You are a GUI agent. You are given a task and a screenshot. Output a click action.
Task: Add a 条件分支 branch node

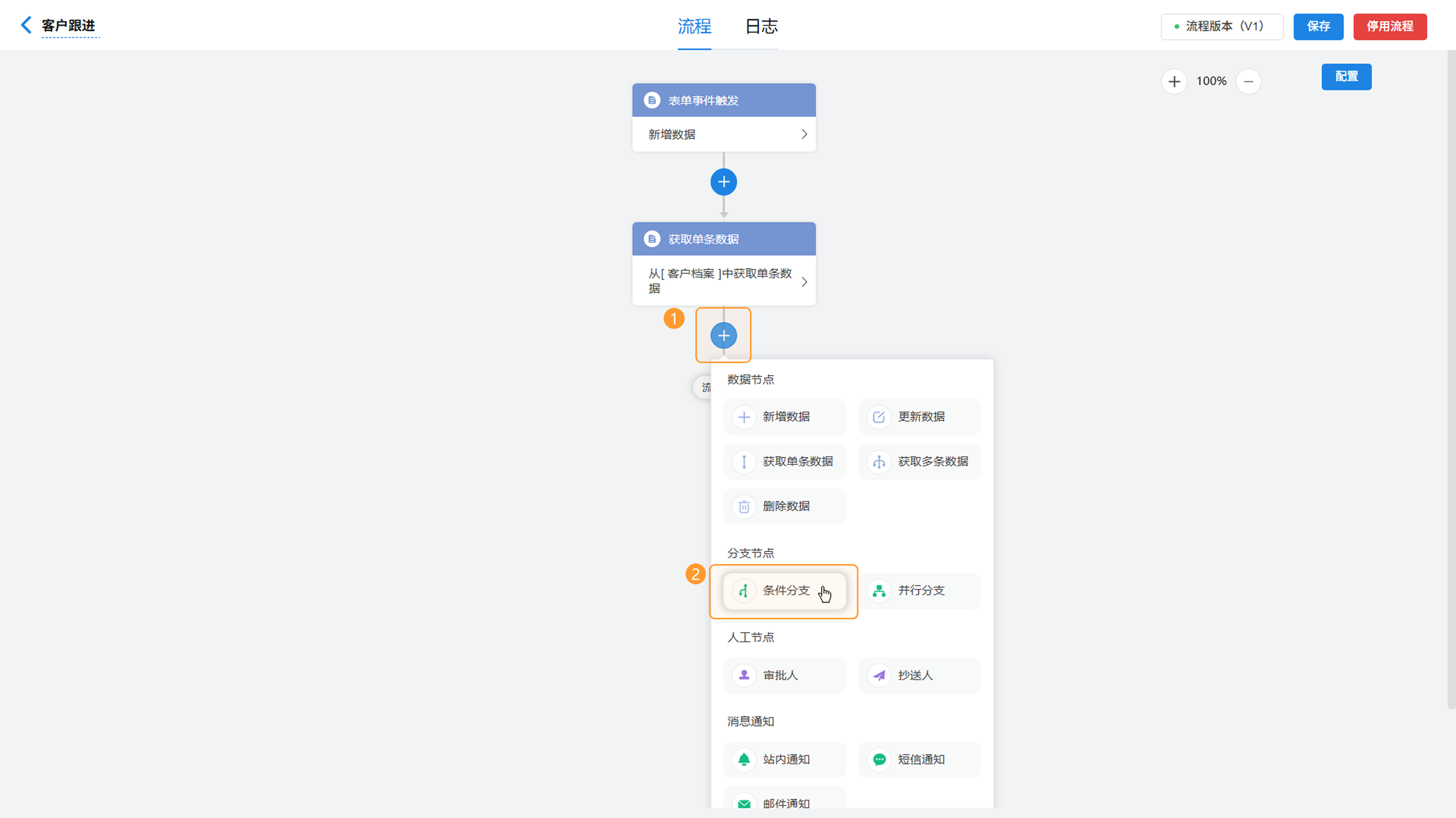point(784,591)
